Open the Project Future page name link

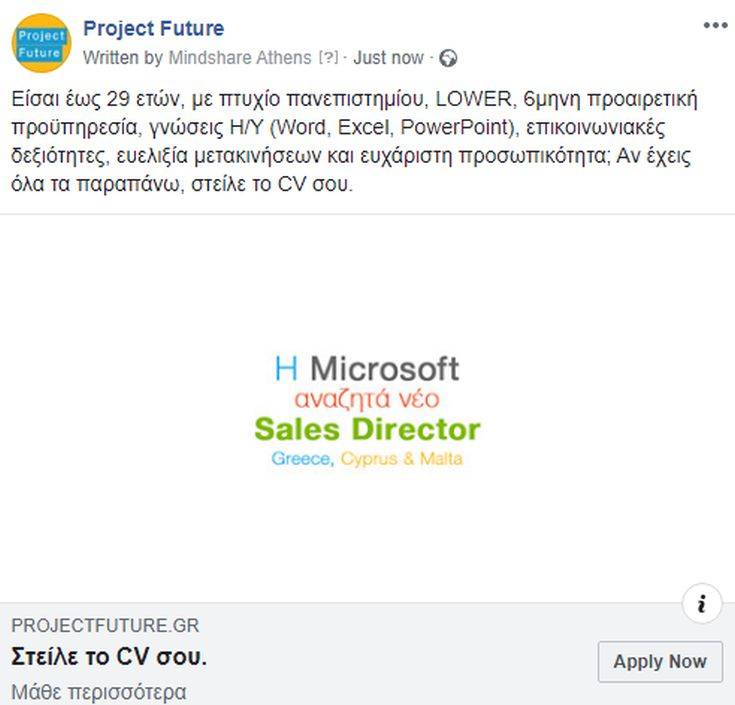coord(153,28)
